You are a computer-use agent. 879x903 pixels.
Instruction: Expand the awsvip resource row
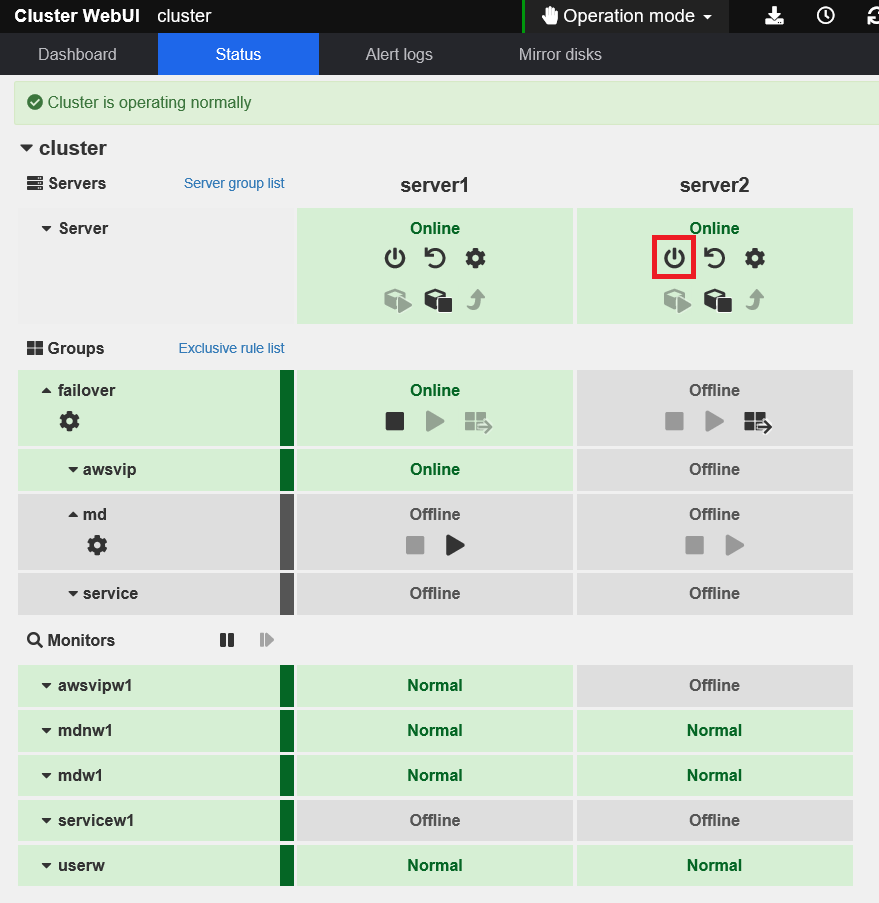click(73, 470)
